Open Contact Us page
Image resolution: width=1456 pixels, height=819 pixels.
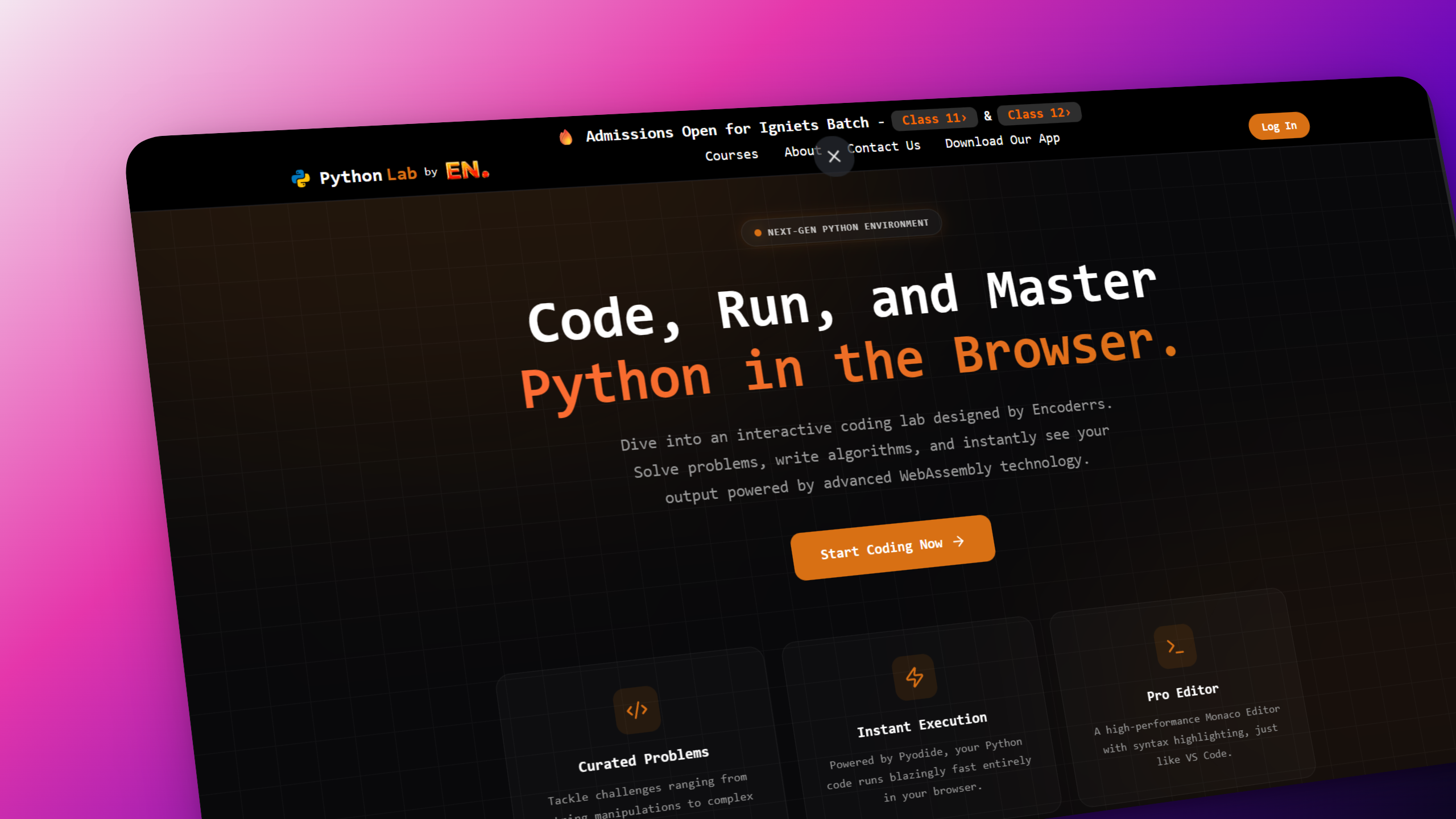tap(885, 147)
